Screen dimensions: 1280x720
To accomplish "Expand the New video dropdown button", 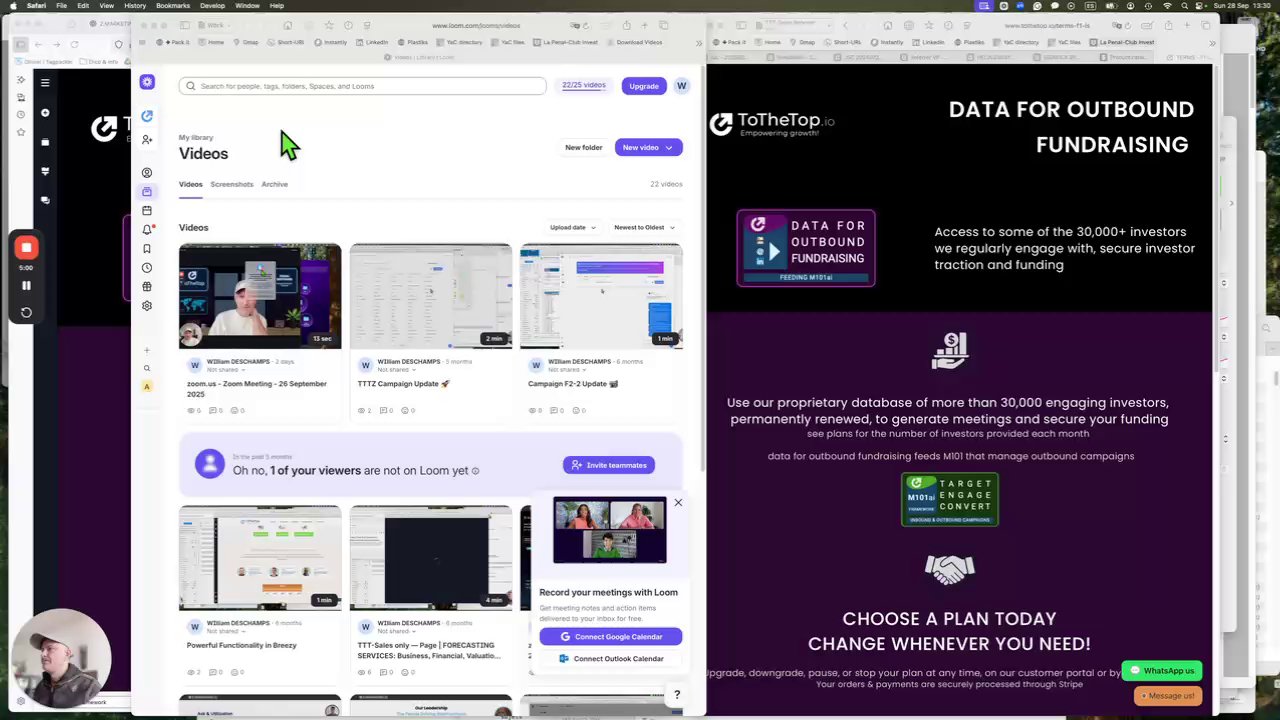I will (x=669, y=147).
